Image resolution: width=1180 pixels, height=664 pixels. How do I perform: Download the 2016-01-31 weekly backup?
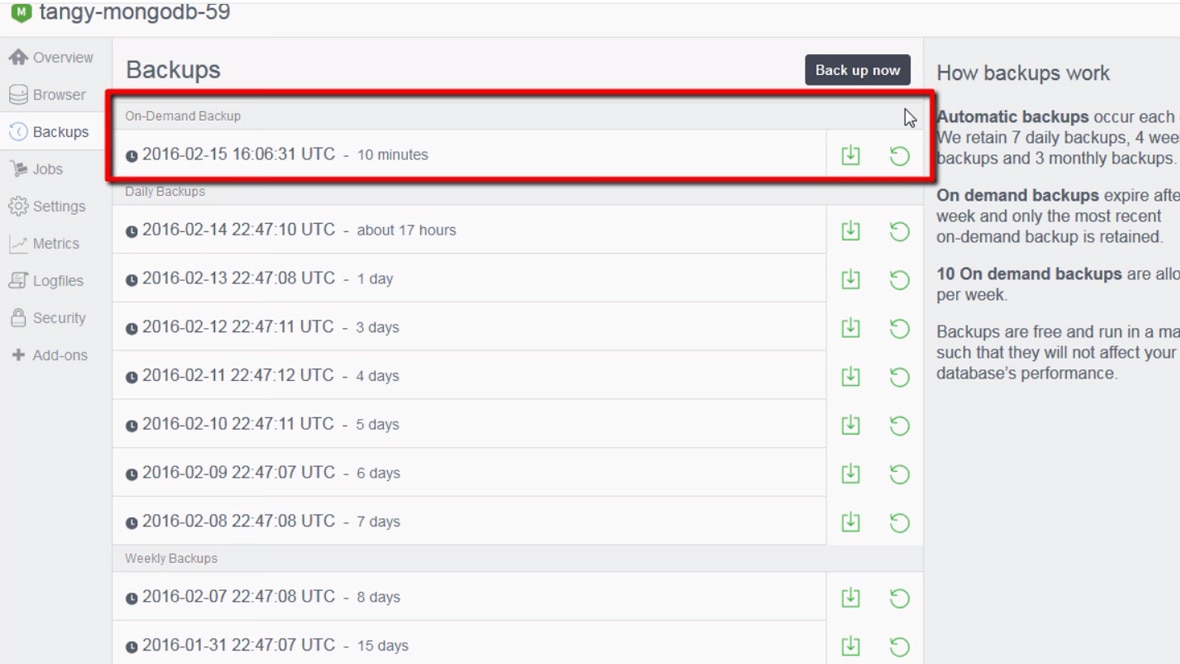tap(850, 646)
